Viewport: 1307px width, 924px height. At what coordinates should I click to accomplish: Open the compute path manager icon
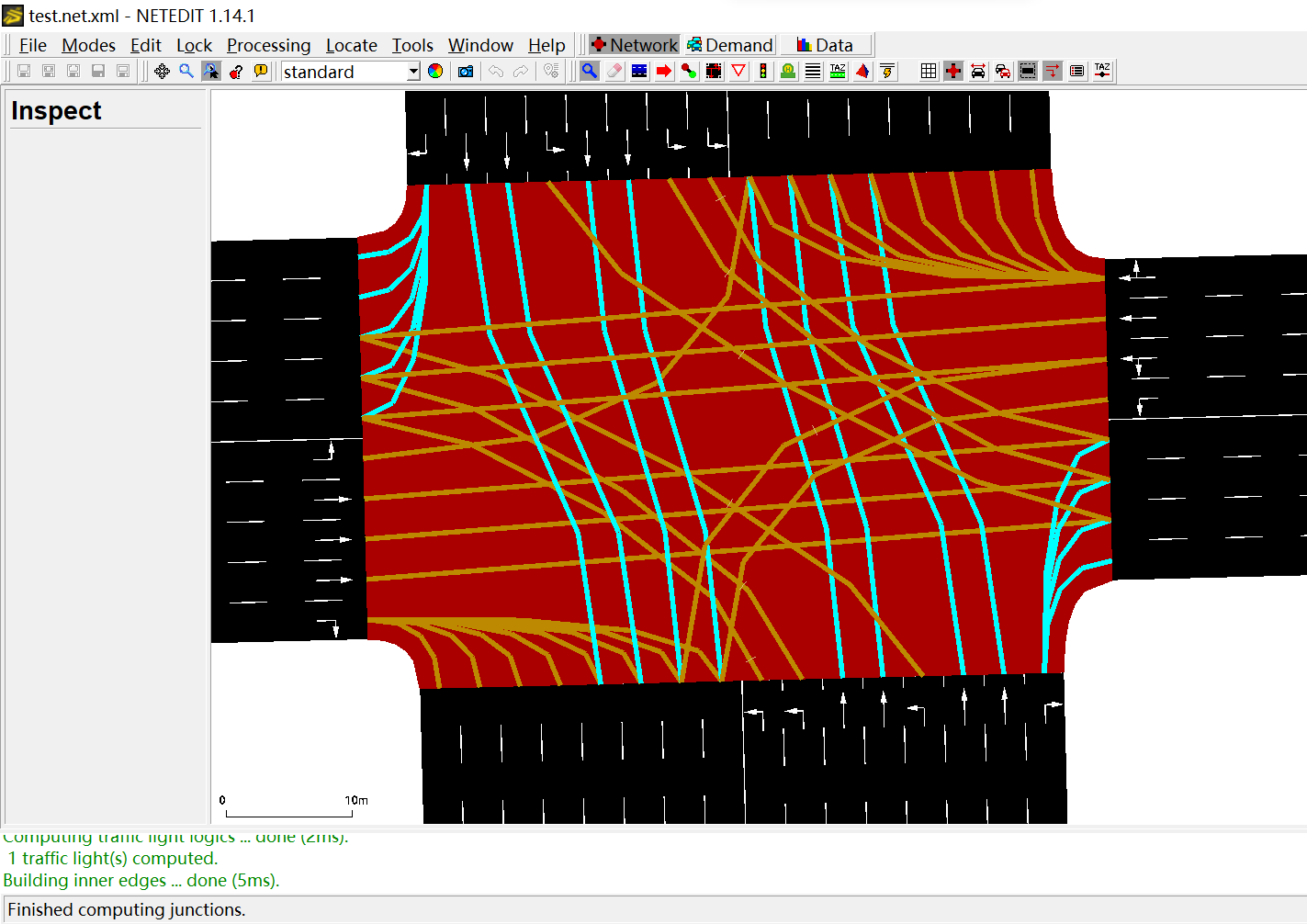point(551,71)
